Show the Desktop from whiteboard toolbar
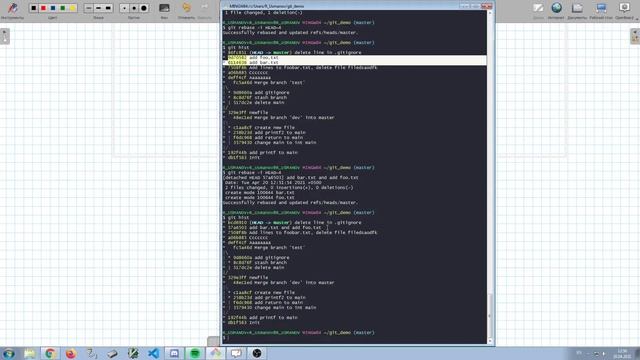Image resolution: width=640 pixels, height=360 pixels. pyautogui.click(x=601, y=8)
